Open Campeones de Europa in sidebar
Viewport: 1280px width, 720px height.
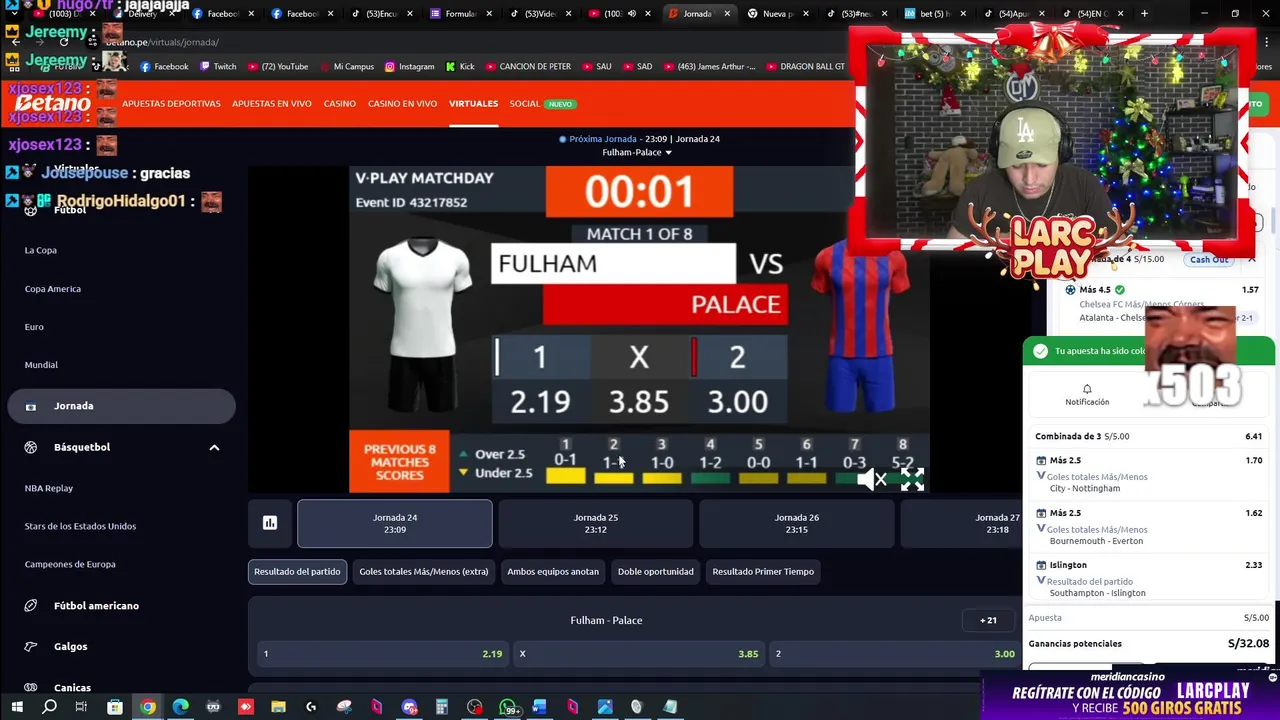tap(70, 564)
